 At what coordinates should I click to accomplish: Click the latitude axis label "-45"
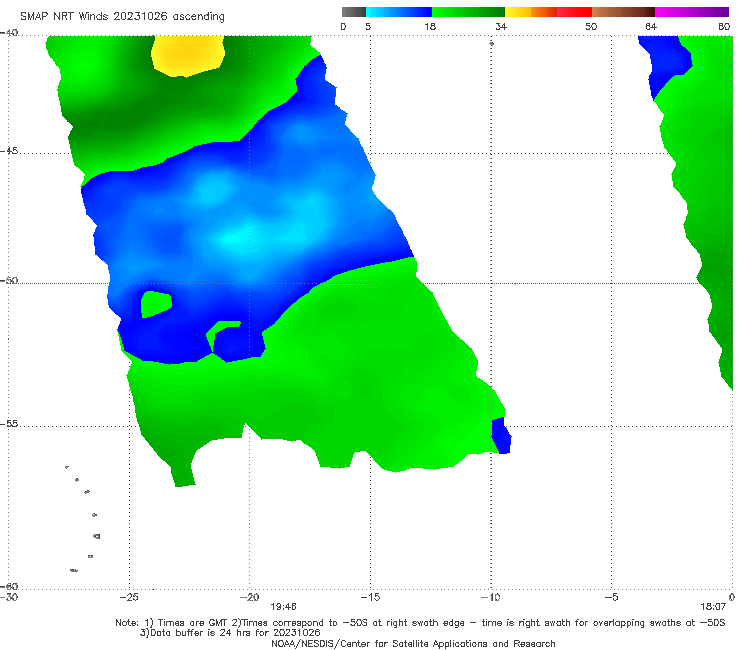coord(9,151)
